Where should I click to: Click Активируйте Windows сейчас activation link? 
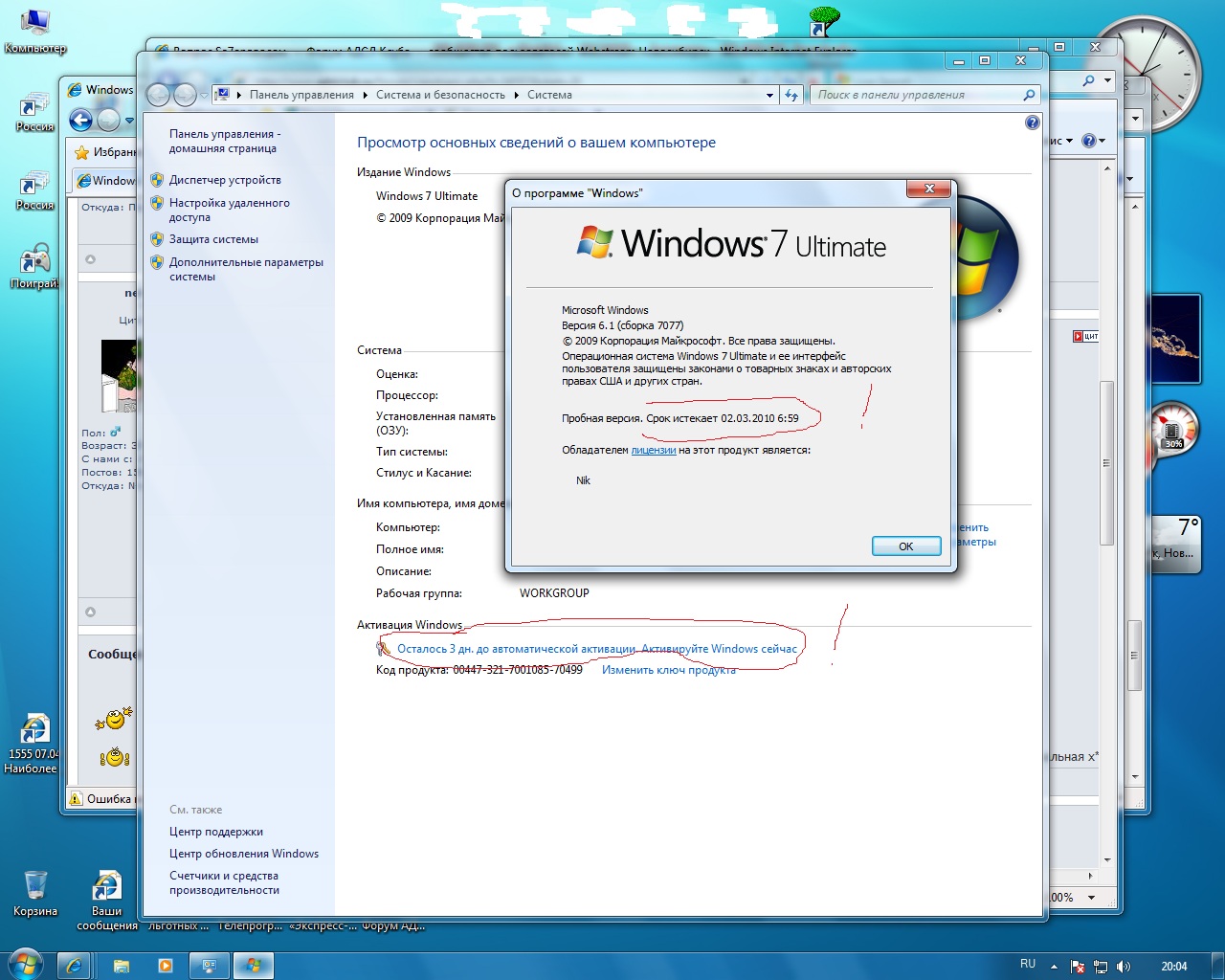point(719,649)
